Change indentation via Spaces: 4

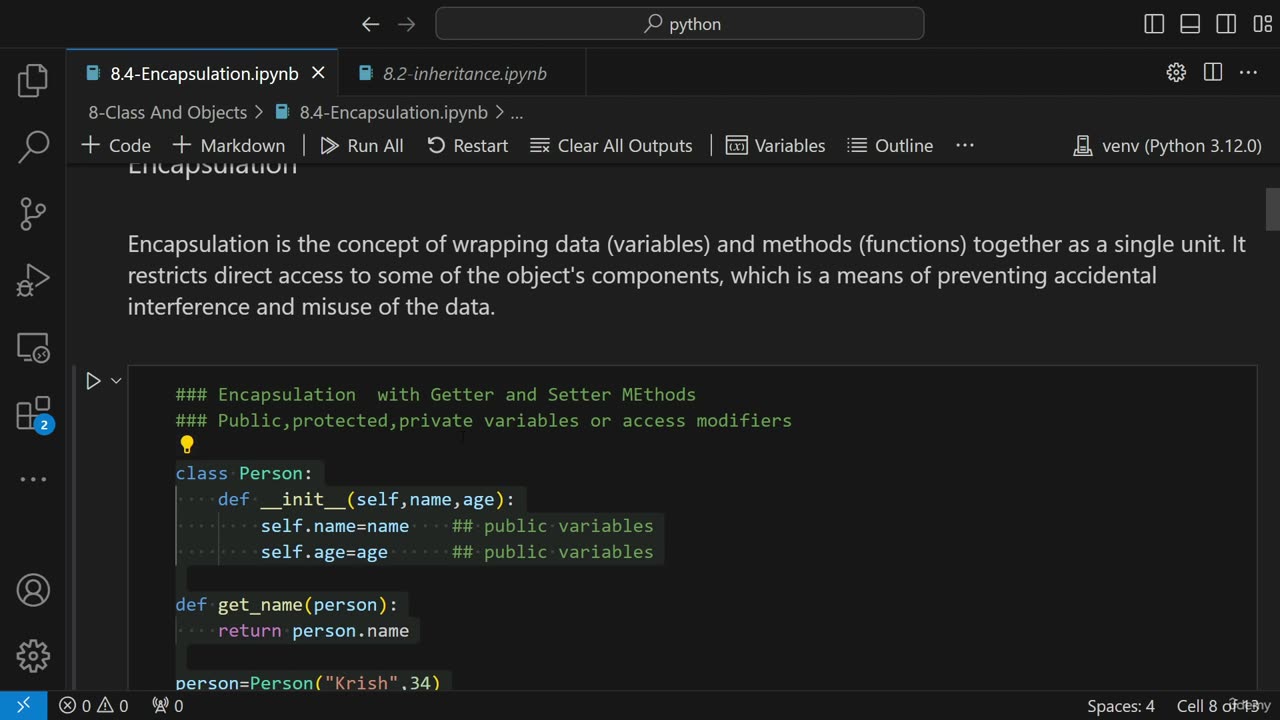tap(1121, 706)
